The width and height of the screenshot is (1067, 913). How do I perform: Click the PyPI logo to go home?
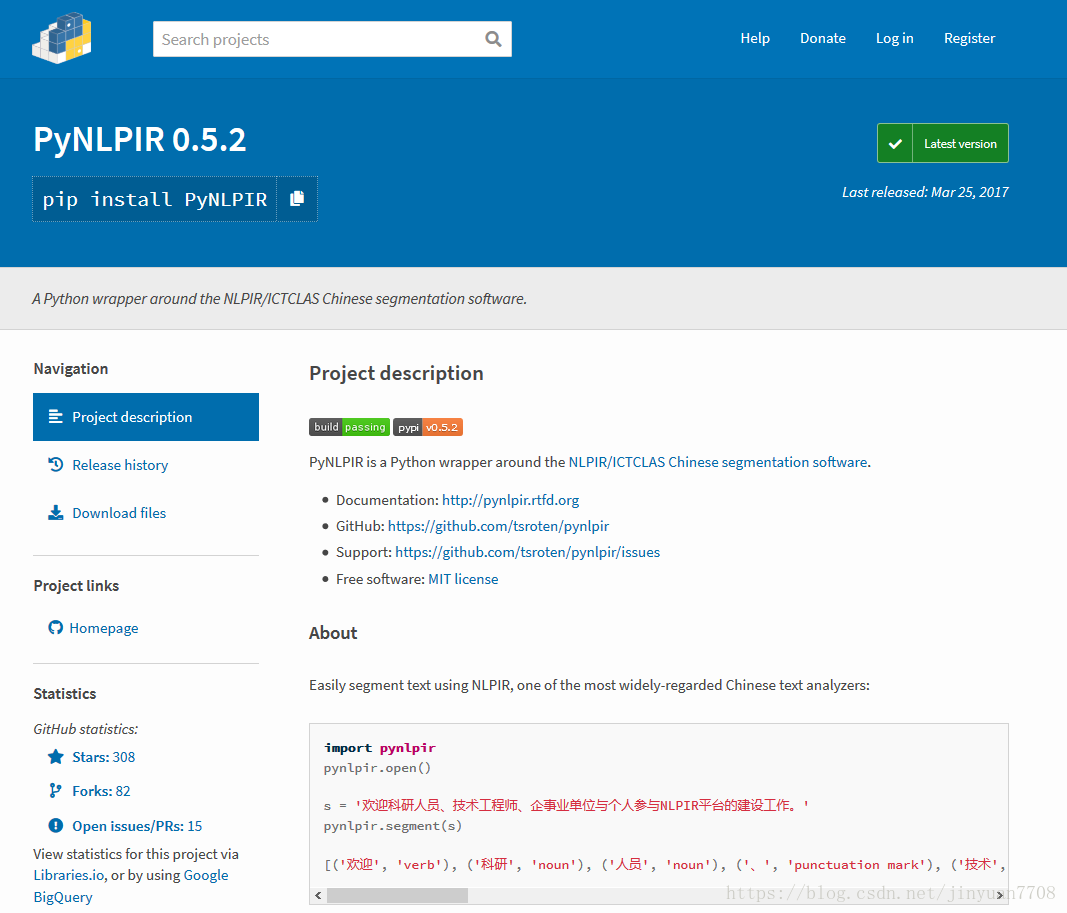(62, 39)
